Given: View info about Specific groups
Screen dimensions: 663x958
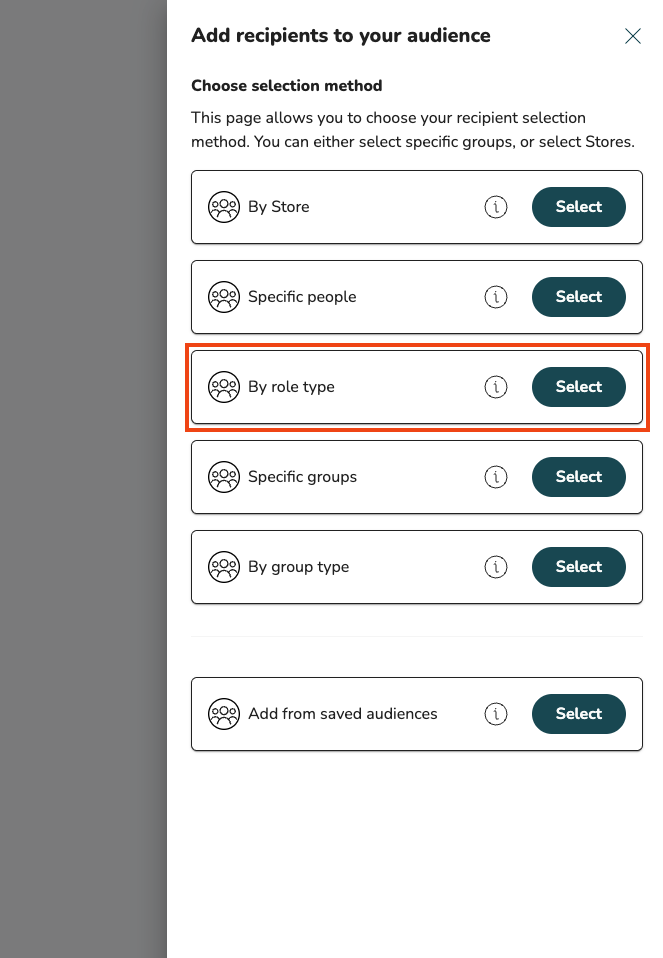Looking at the screenshot, I should [x=496, y=477].
